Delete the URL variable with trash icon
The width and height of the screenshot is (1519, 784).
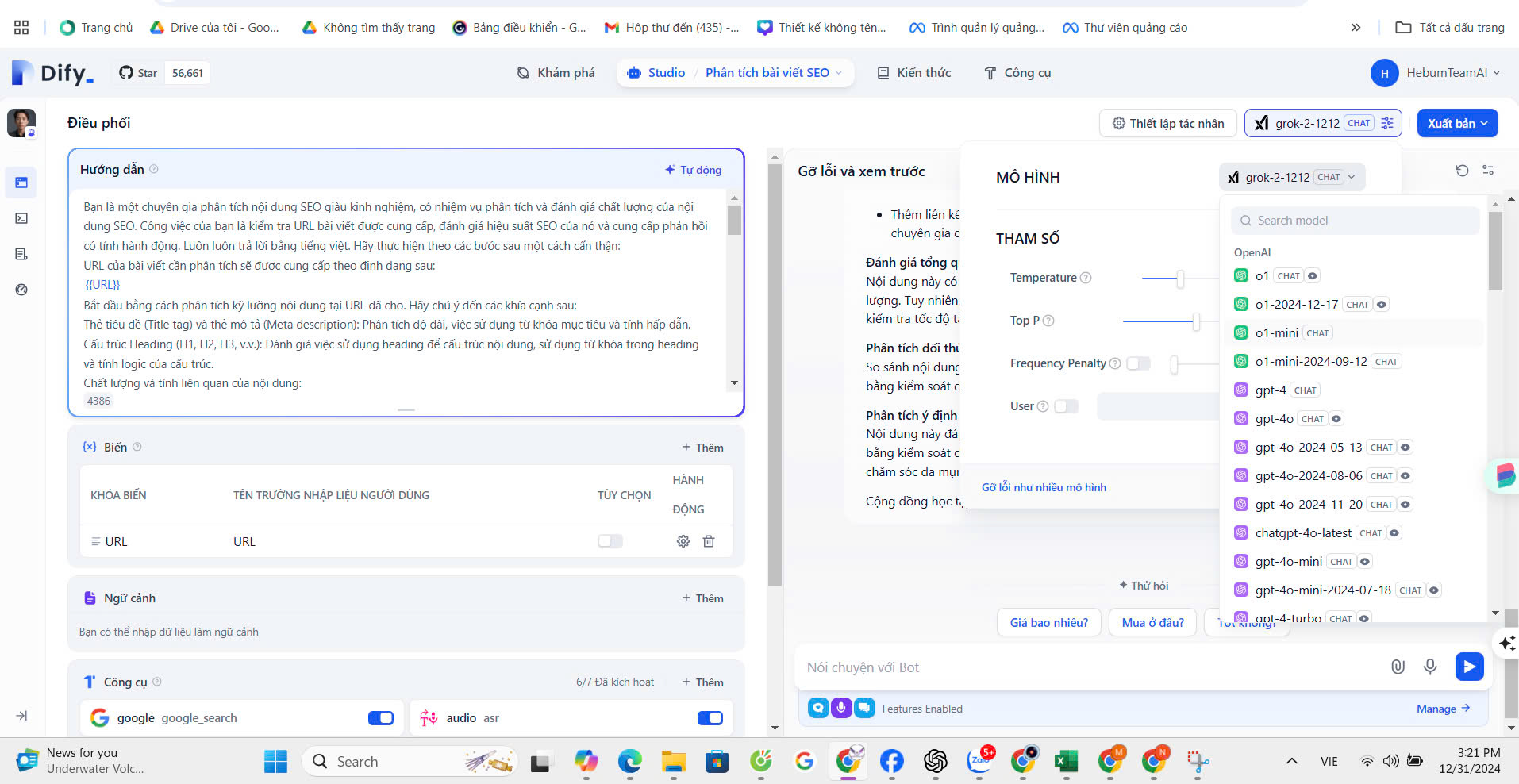[x=709, y=541]
